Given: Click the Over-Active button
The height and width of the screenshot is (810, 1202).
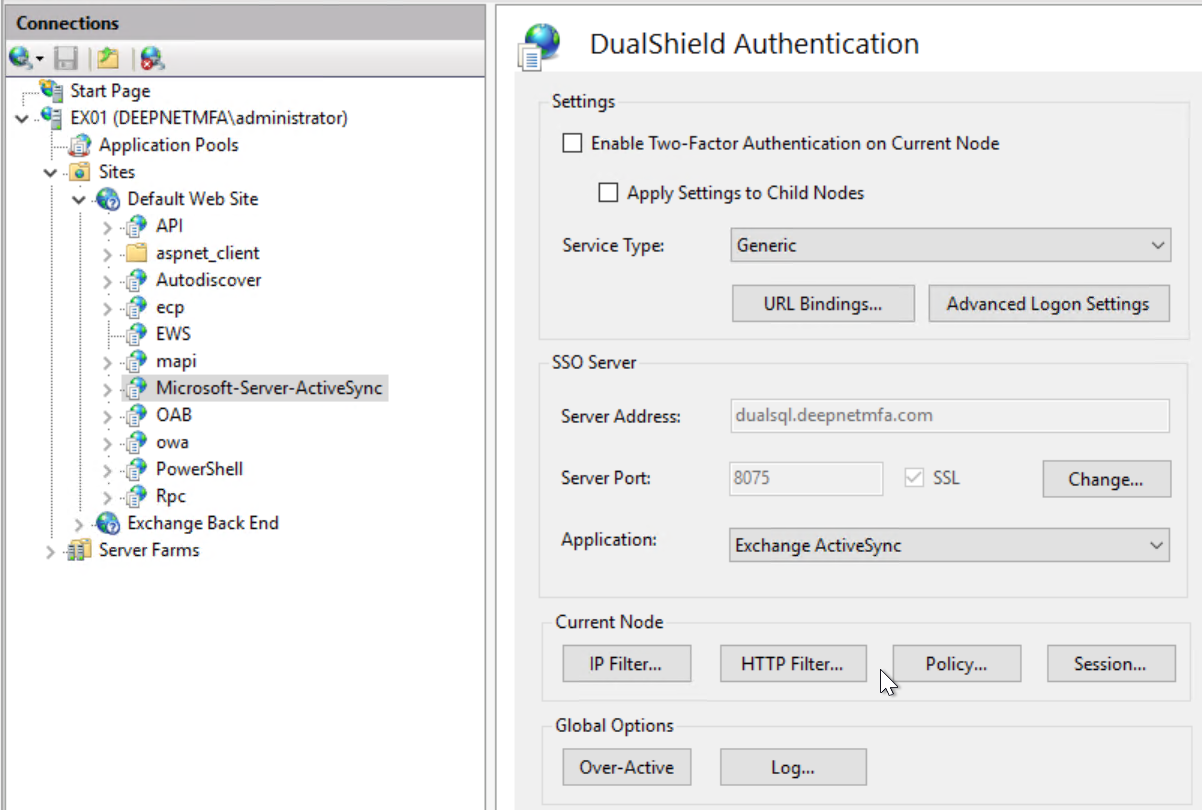Looking at the screenshot, I should [626, 768].
